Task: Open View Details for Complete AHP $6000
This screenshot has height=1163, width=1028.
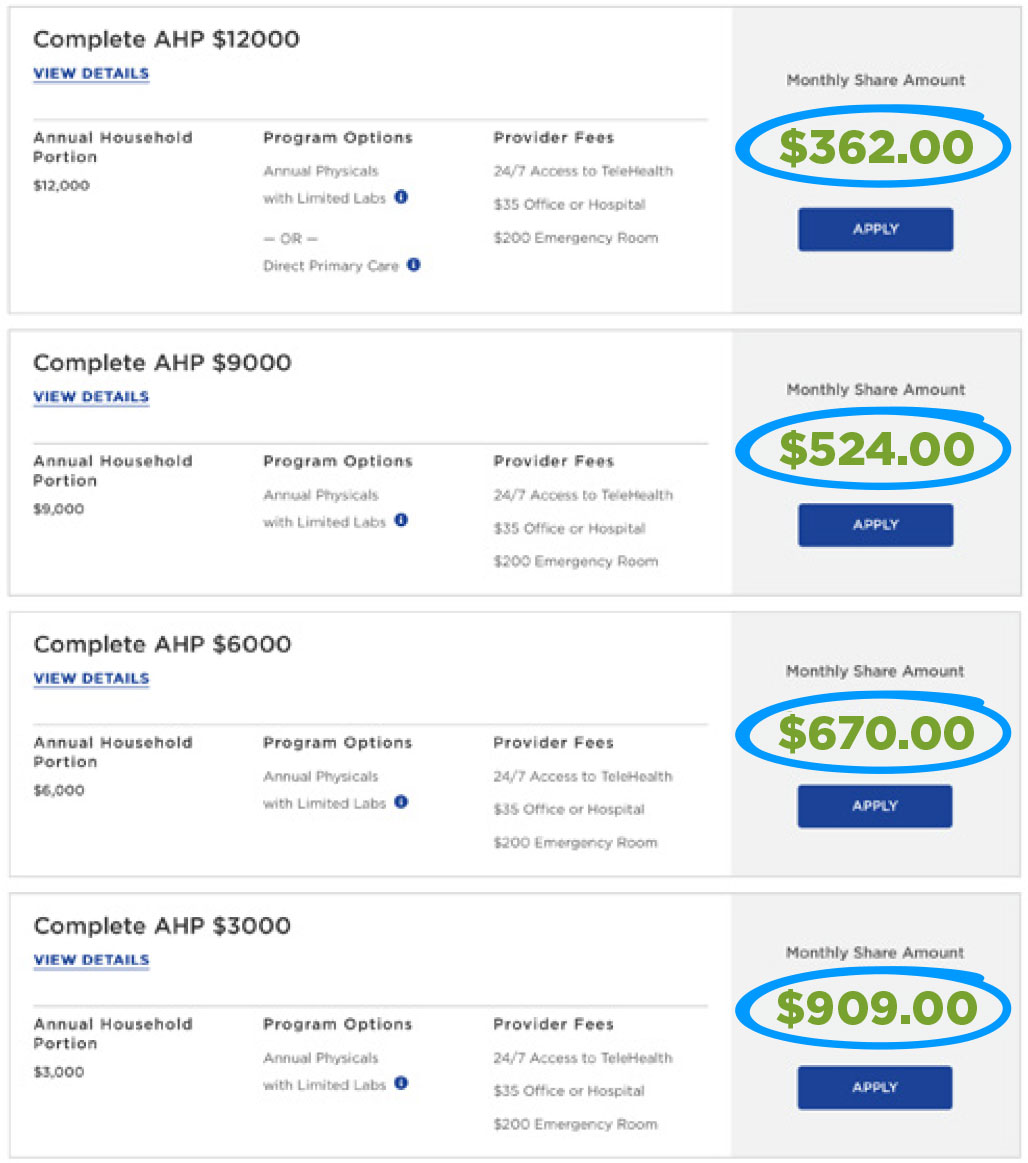Action: click(91, 679)
